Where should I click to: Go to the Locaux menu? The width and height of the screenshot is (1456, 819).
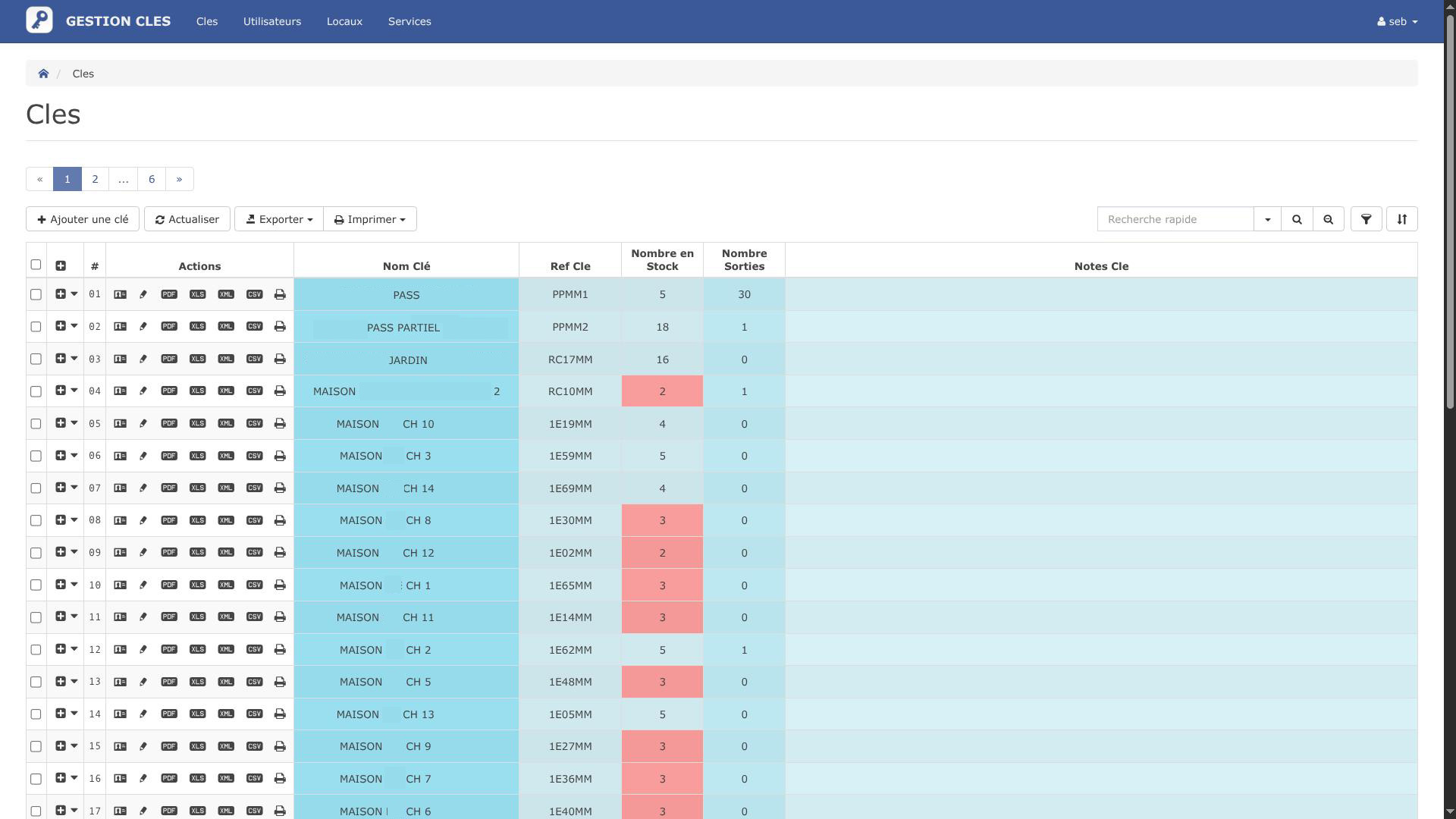click(344, 21)
